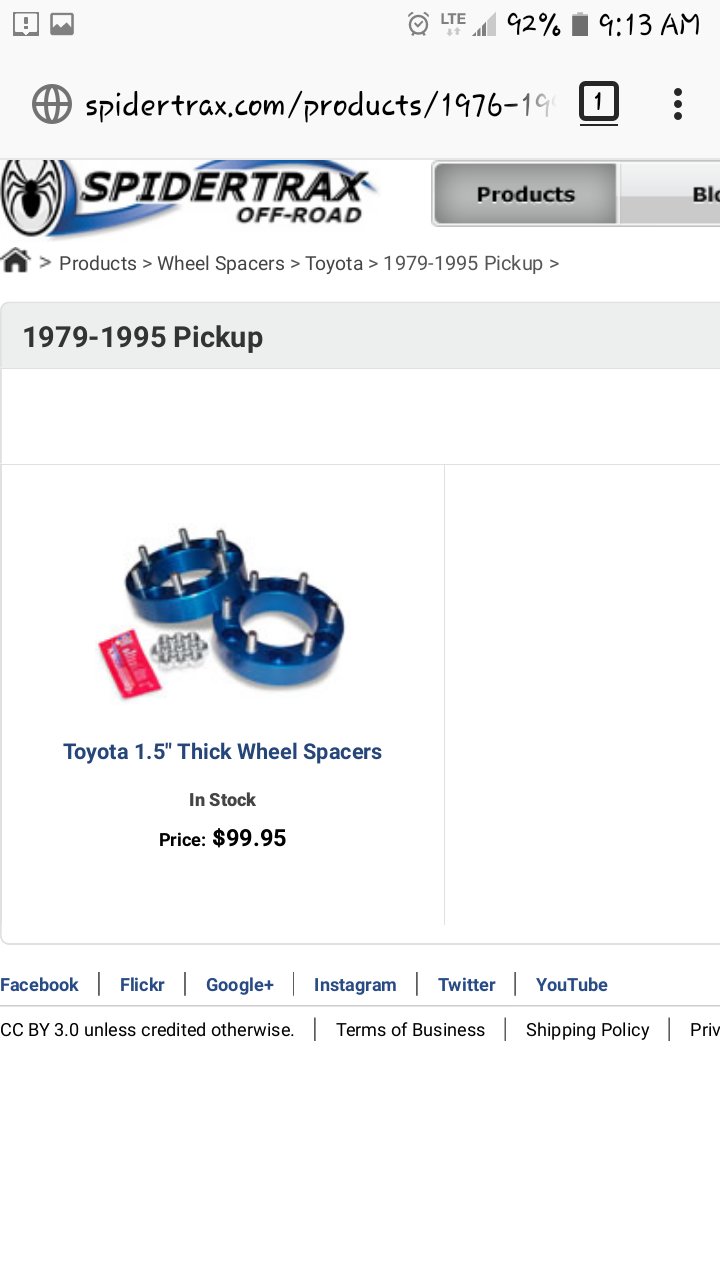Open the Chrome three-dot menu
Screen dimensions: 720x1280
pos(678,104)
